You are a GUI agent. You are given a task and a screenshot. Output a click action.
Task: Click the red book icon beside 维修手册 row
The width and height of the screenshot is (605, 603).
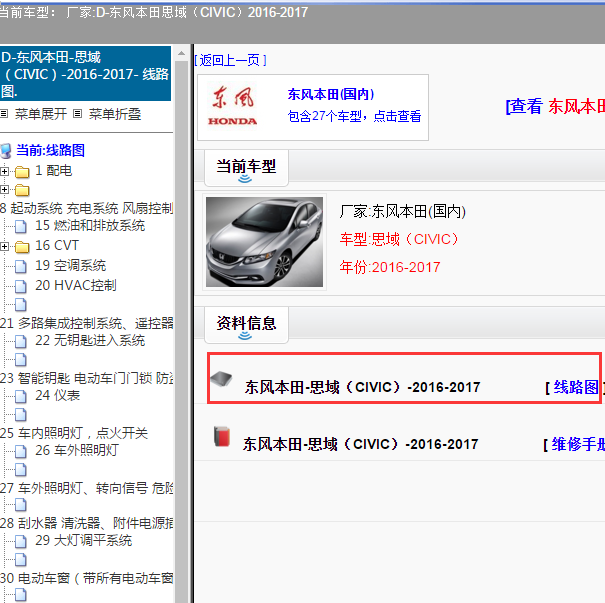point(222,436)
